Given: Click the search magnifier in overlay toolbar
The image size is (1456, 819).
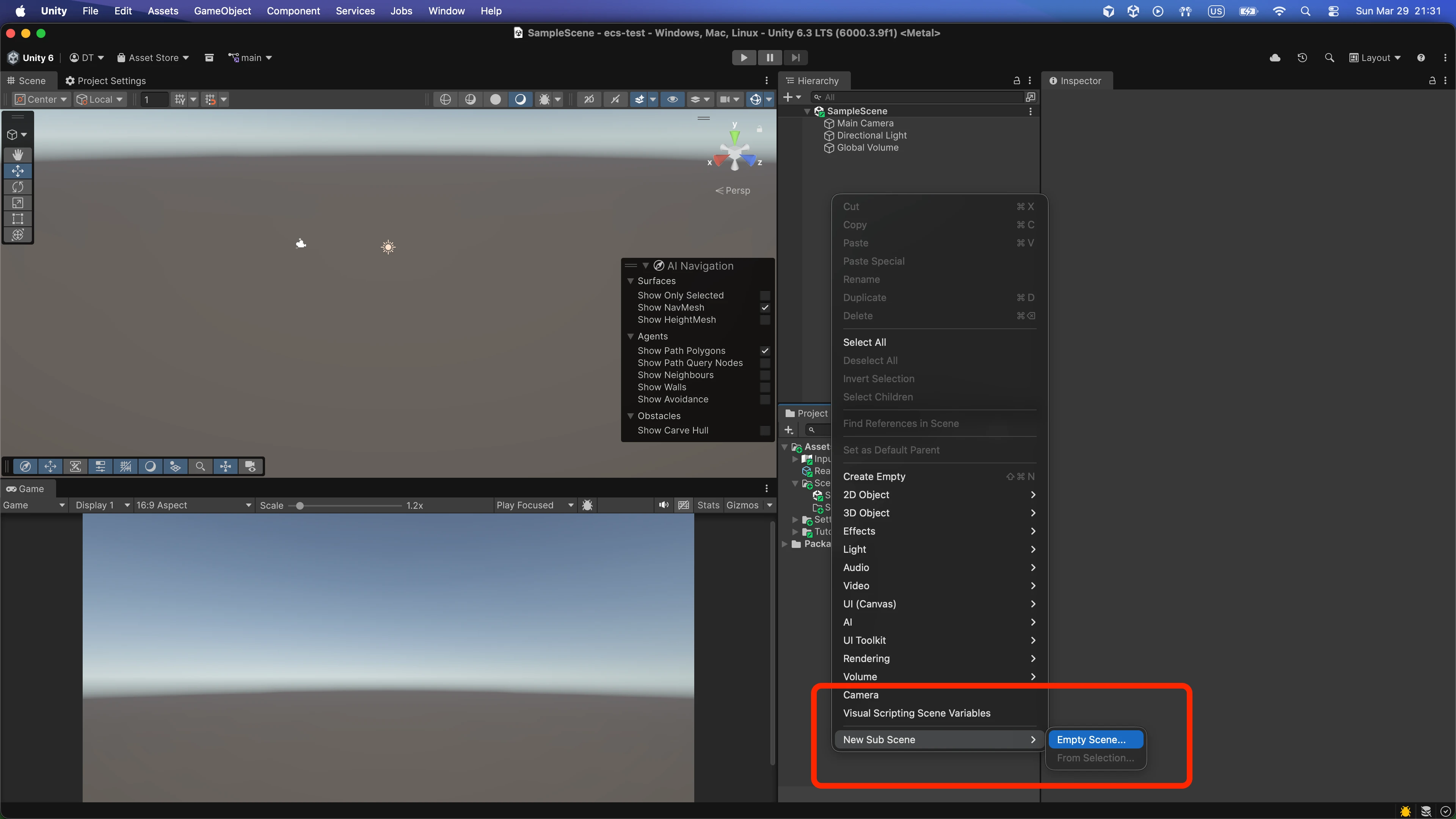Looking at the screenshot, I should click(x=200, y=466).
